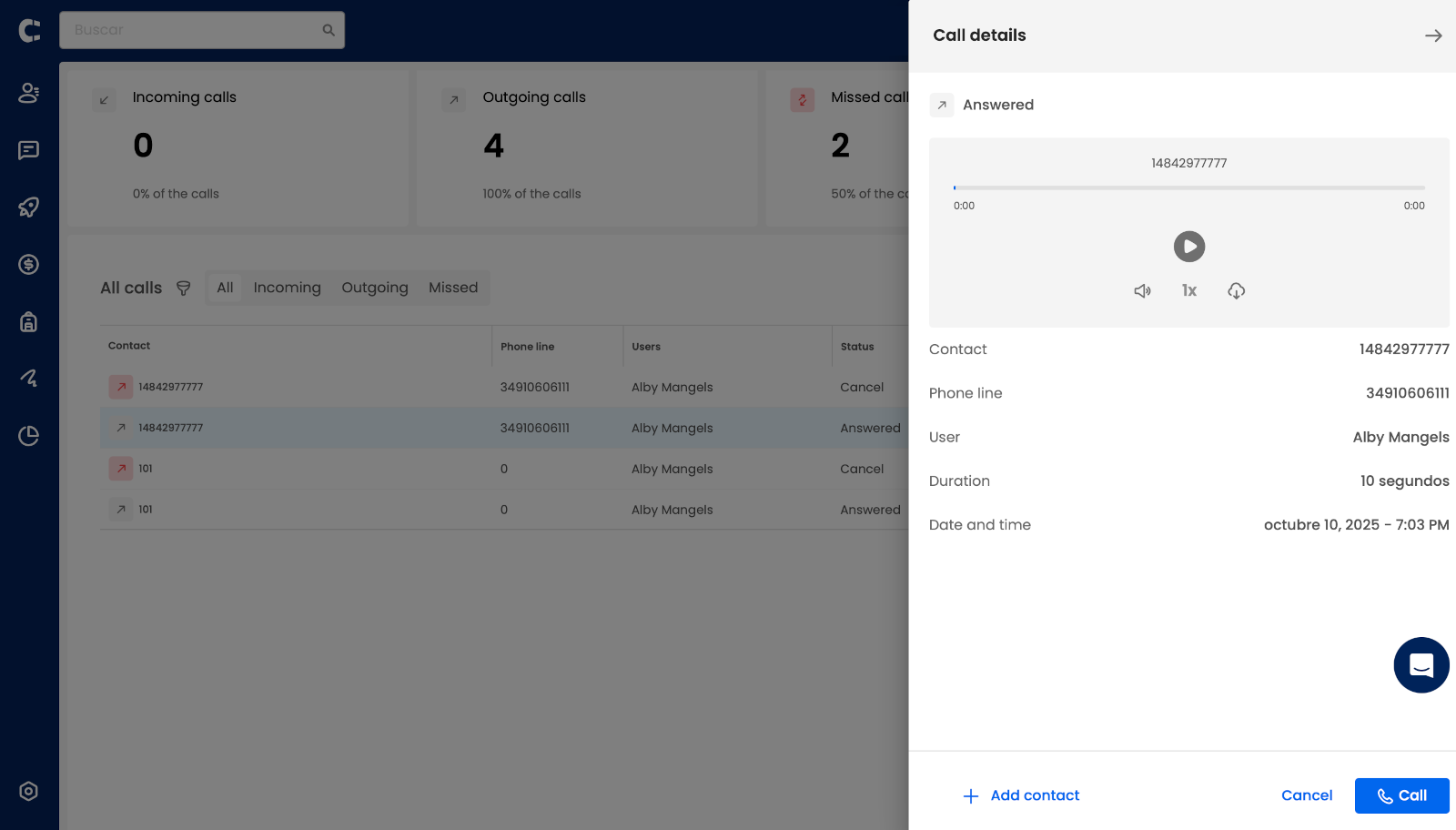This screenshot has width=1456, height=830.
Task: Play the call recording
Action: tap(1188, 247)
